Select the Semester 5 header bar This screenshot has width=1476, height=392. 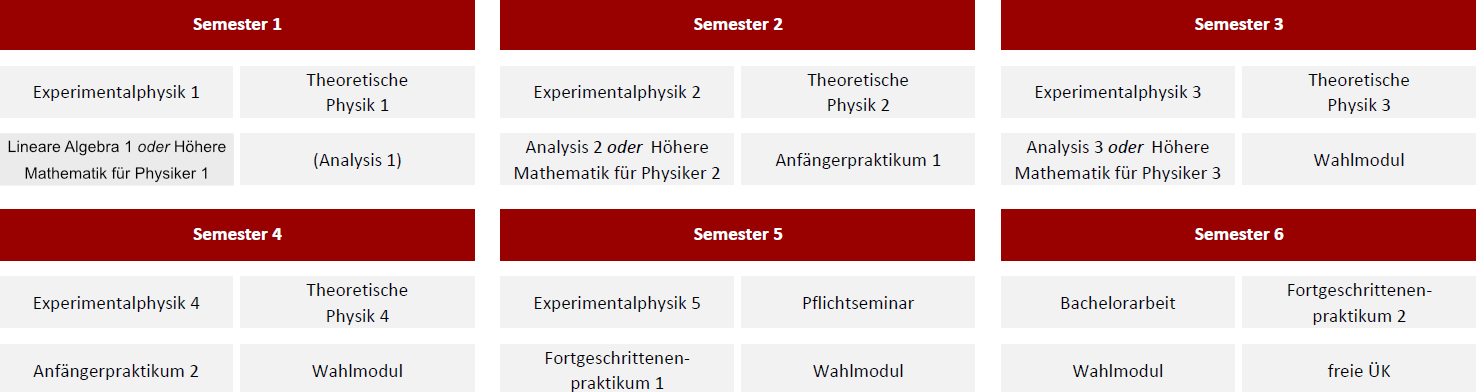point(737,234)
